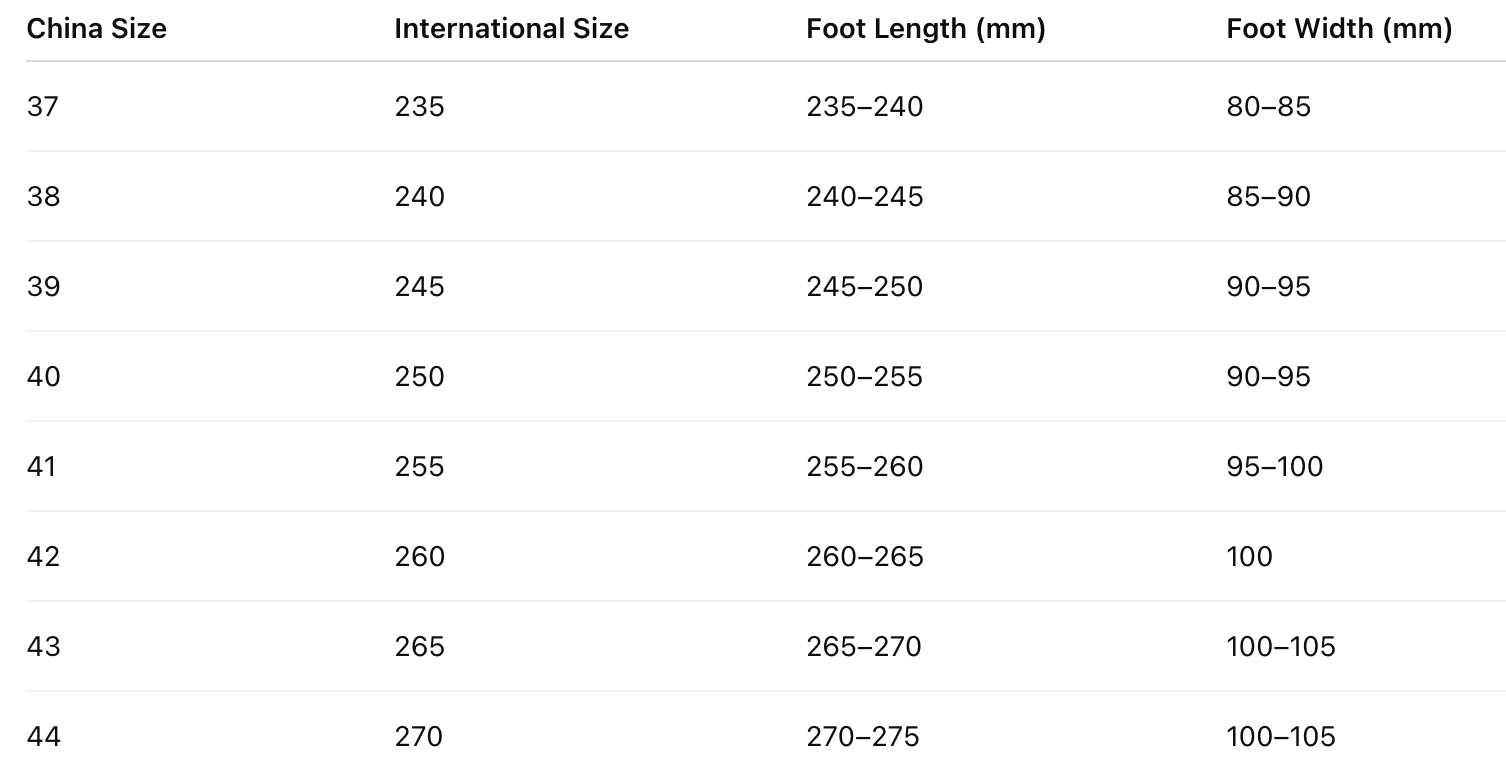
Task: Click the single-value foot width 100 cell
Action: pos(1249,557)
